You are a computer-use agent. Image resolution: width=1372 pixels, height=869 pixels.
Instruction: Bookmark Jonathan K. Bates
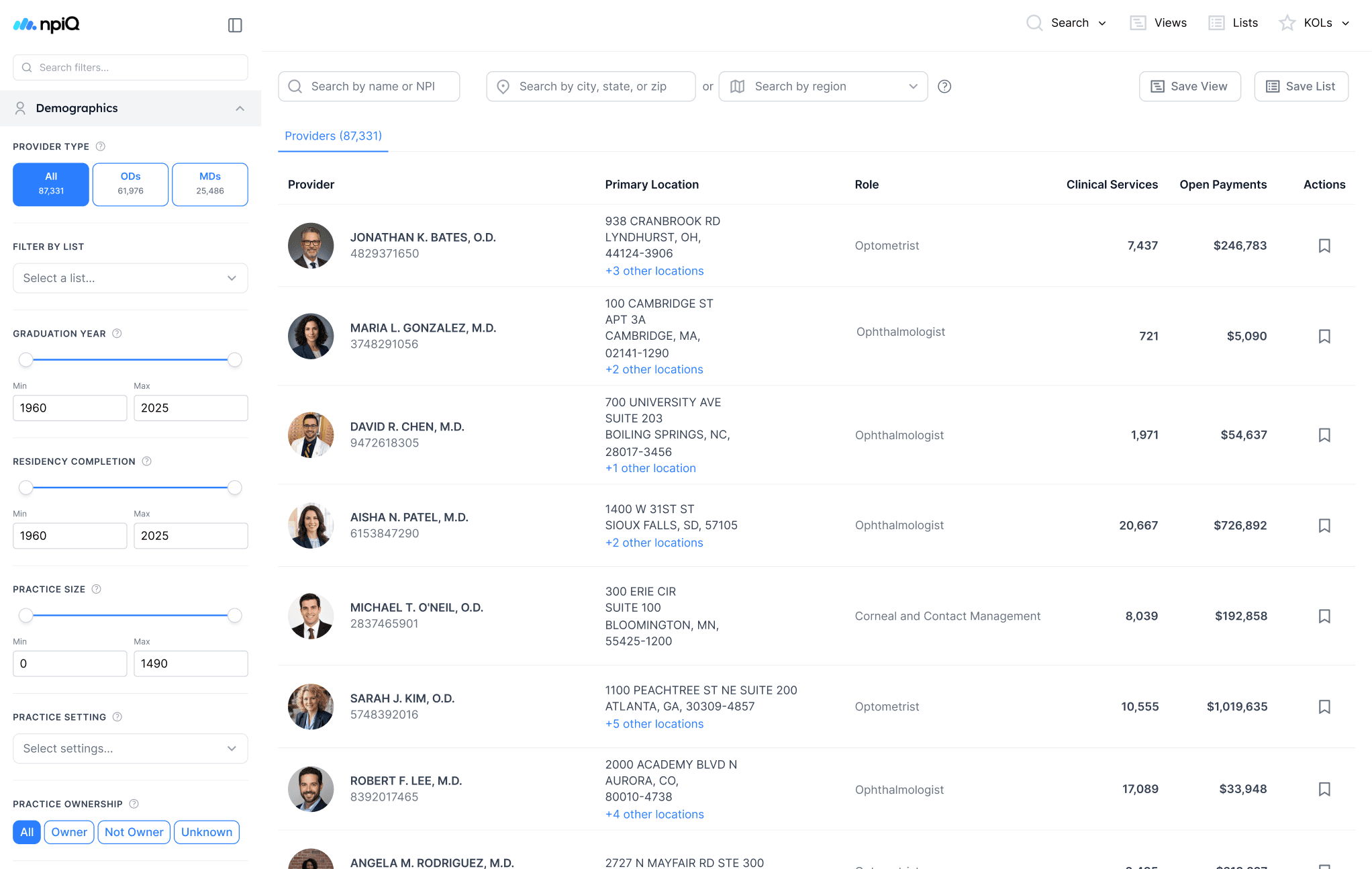coord(1324,246)
